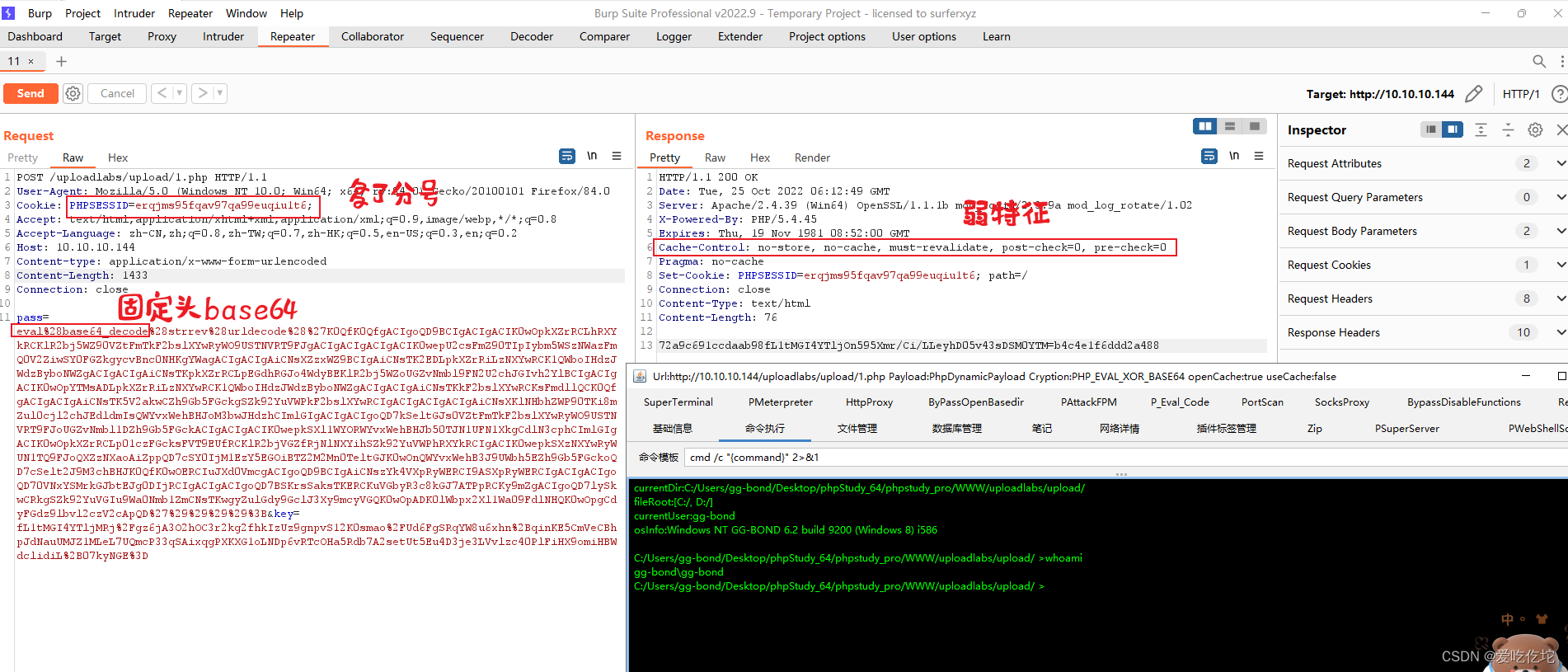Click inside the Godzilla terminal output area
1568x672 pixels.
coord(1098,575)
